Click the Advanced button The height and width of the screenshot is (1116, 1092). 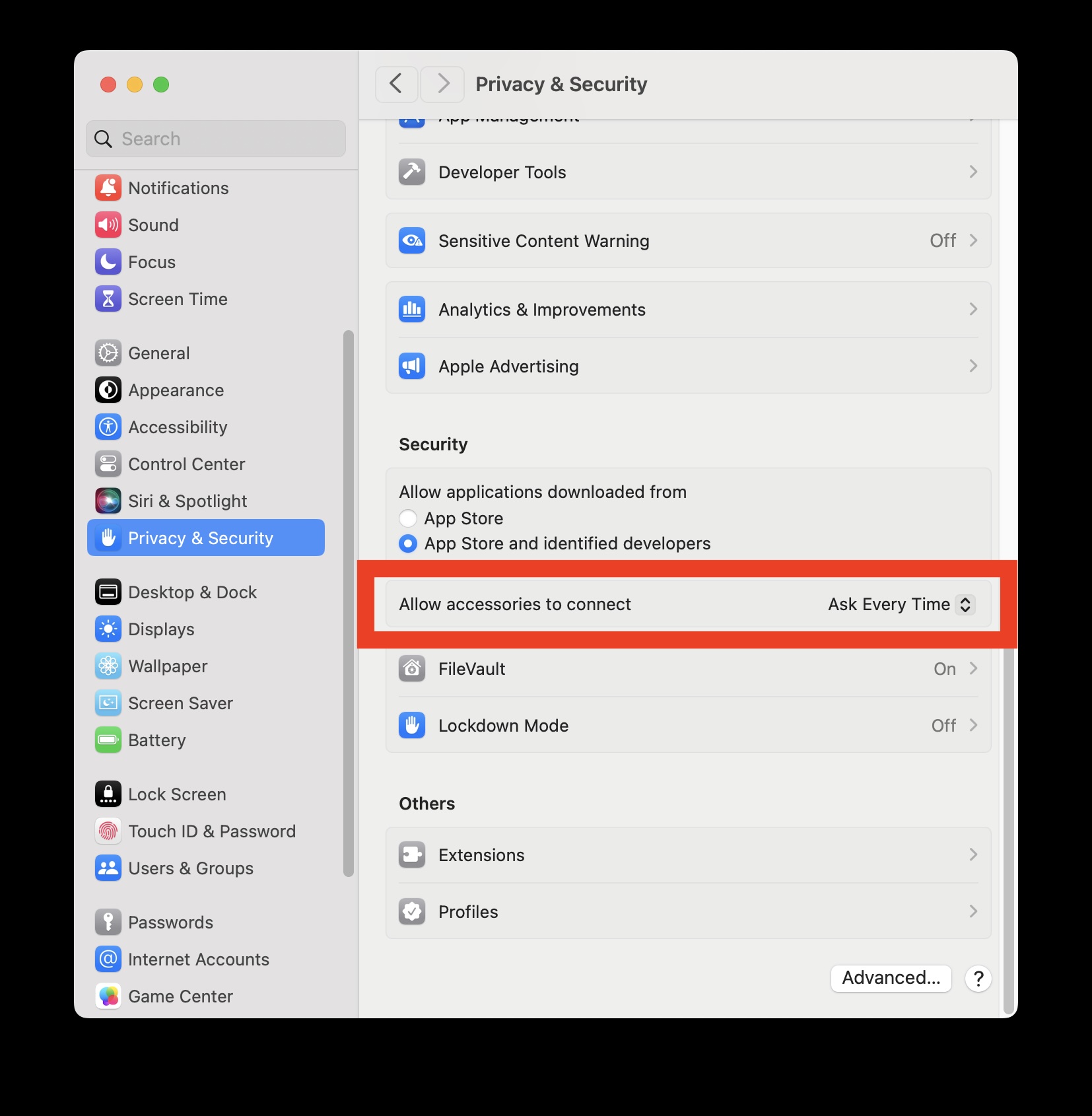(891, 978)
